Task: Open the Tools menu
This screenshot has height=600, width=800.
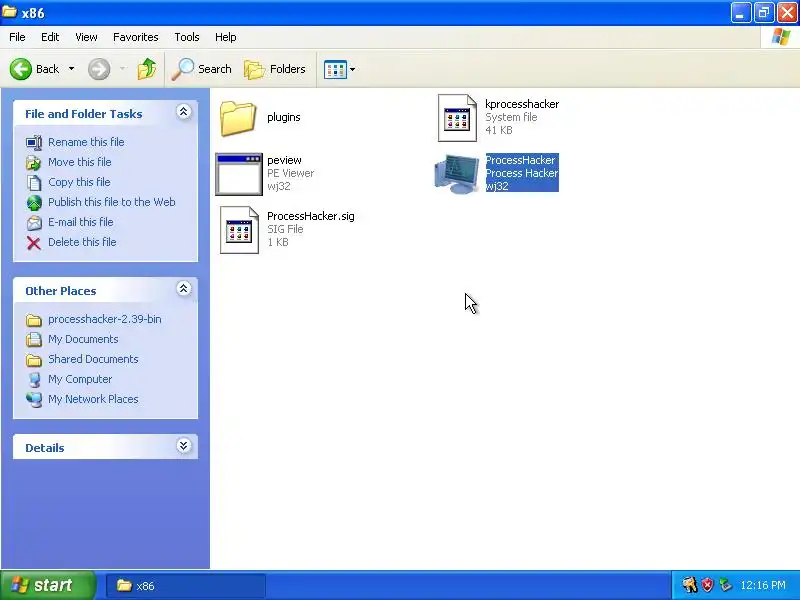Action: 187,37
